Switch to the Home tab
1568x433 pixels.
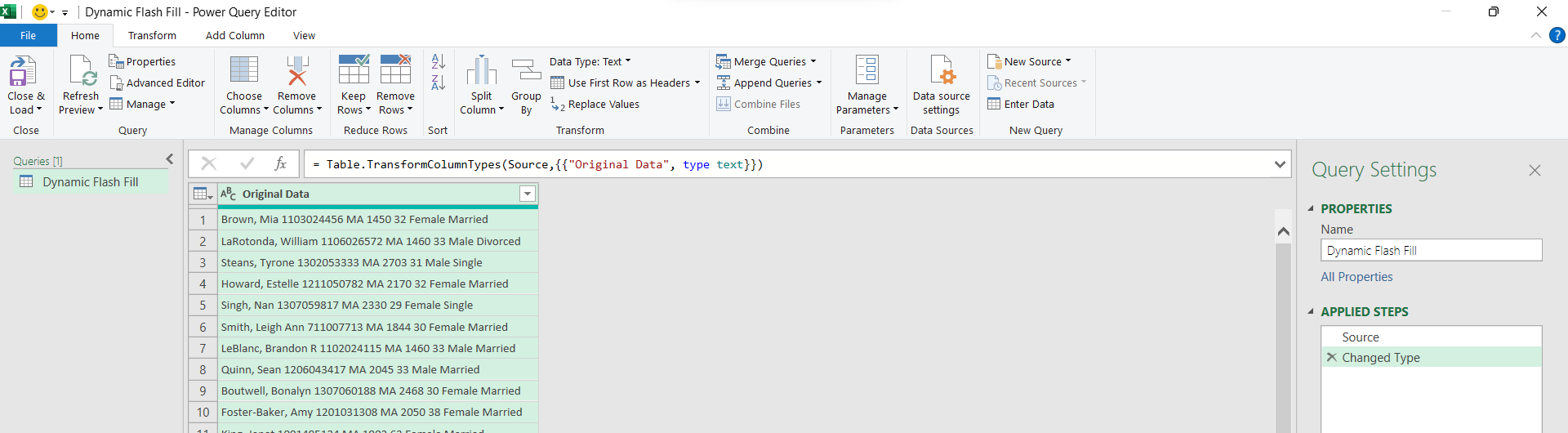(x=85, y=35)
